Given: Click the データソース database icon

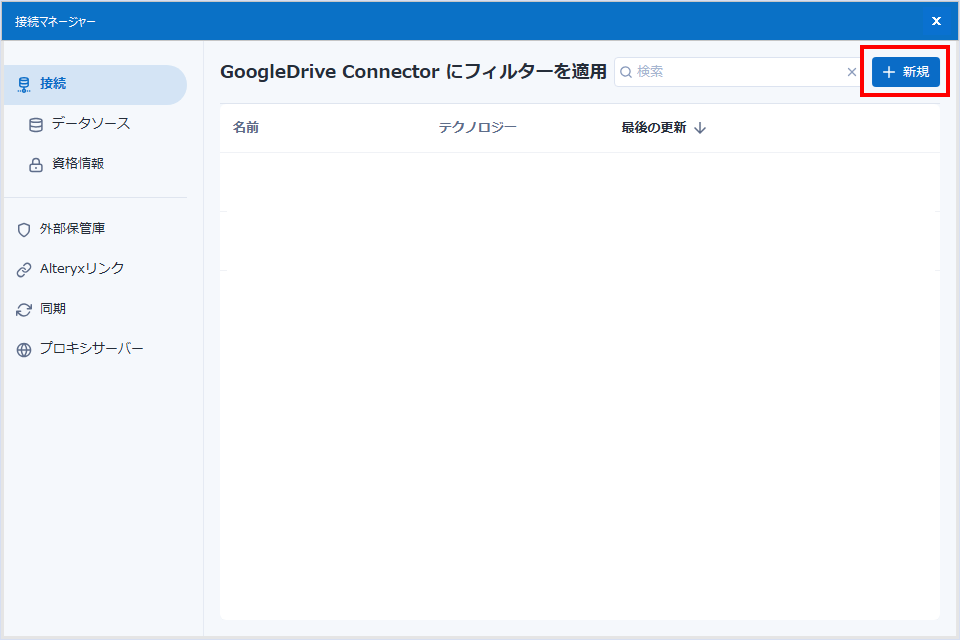Looking at the screenshot, I should point(36,125).
